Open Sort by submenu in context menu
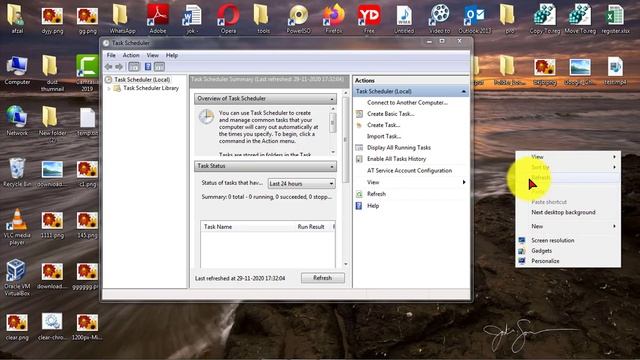Viewport: 640px width, 360px height. [x=568, y=167]
